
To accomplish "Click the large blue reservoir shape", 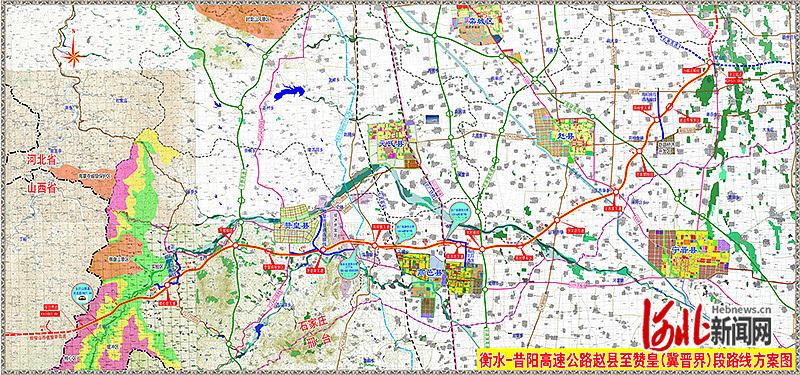I will 289,93.
